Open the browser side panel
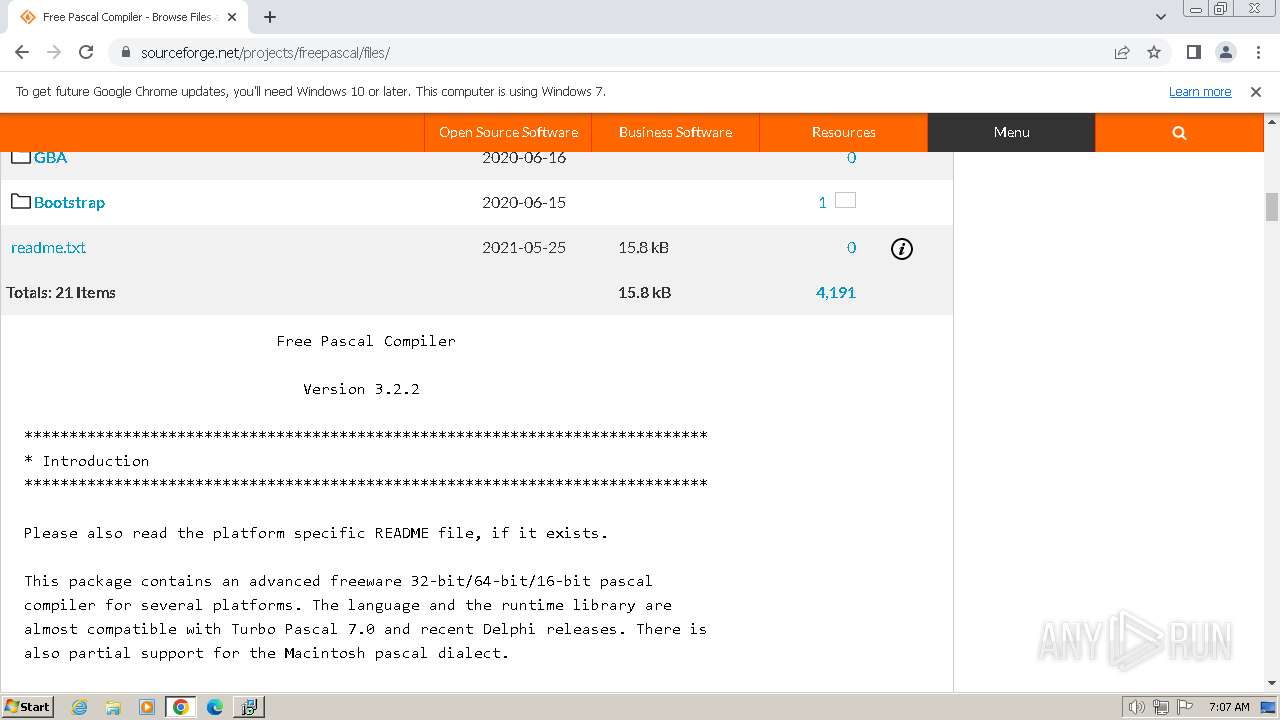 tap(1193, 52)
